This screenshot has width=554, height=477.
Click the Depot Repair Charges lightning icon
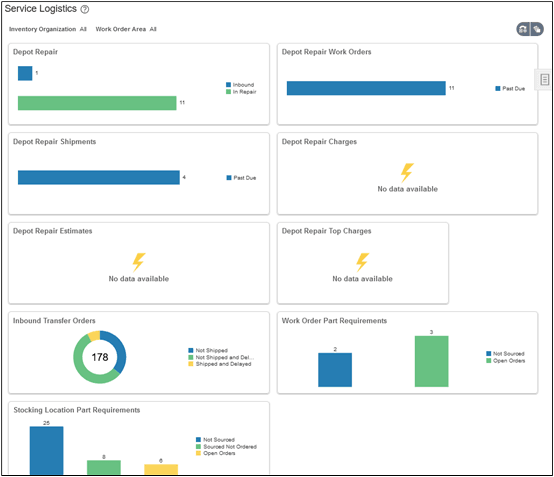[x=407, y=172]
